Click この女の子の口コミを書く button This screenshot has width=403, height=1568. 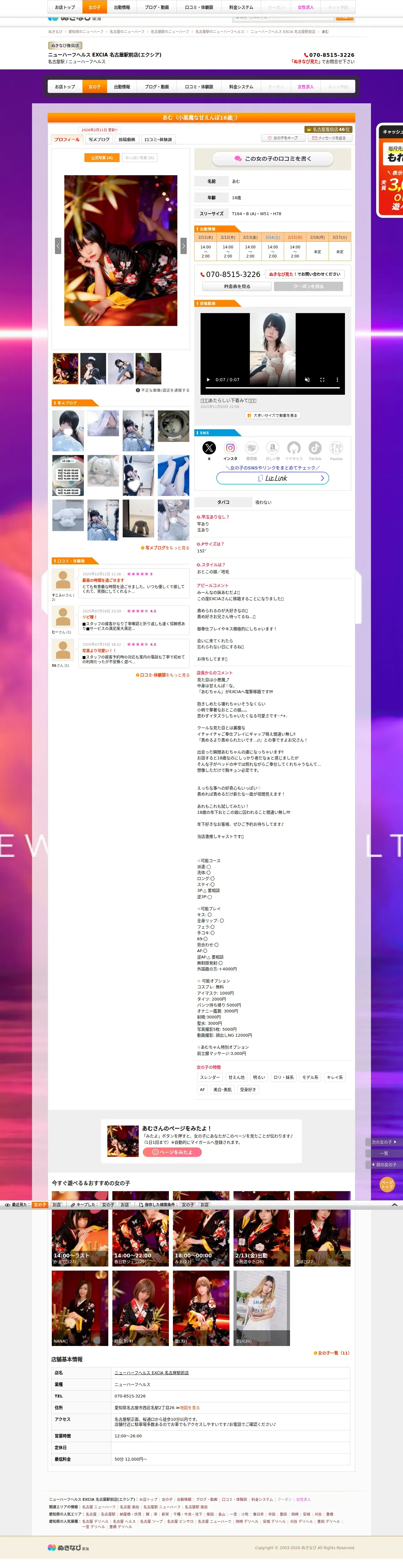[x=273, y=159]
